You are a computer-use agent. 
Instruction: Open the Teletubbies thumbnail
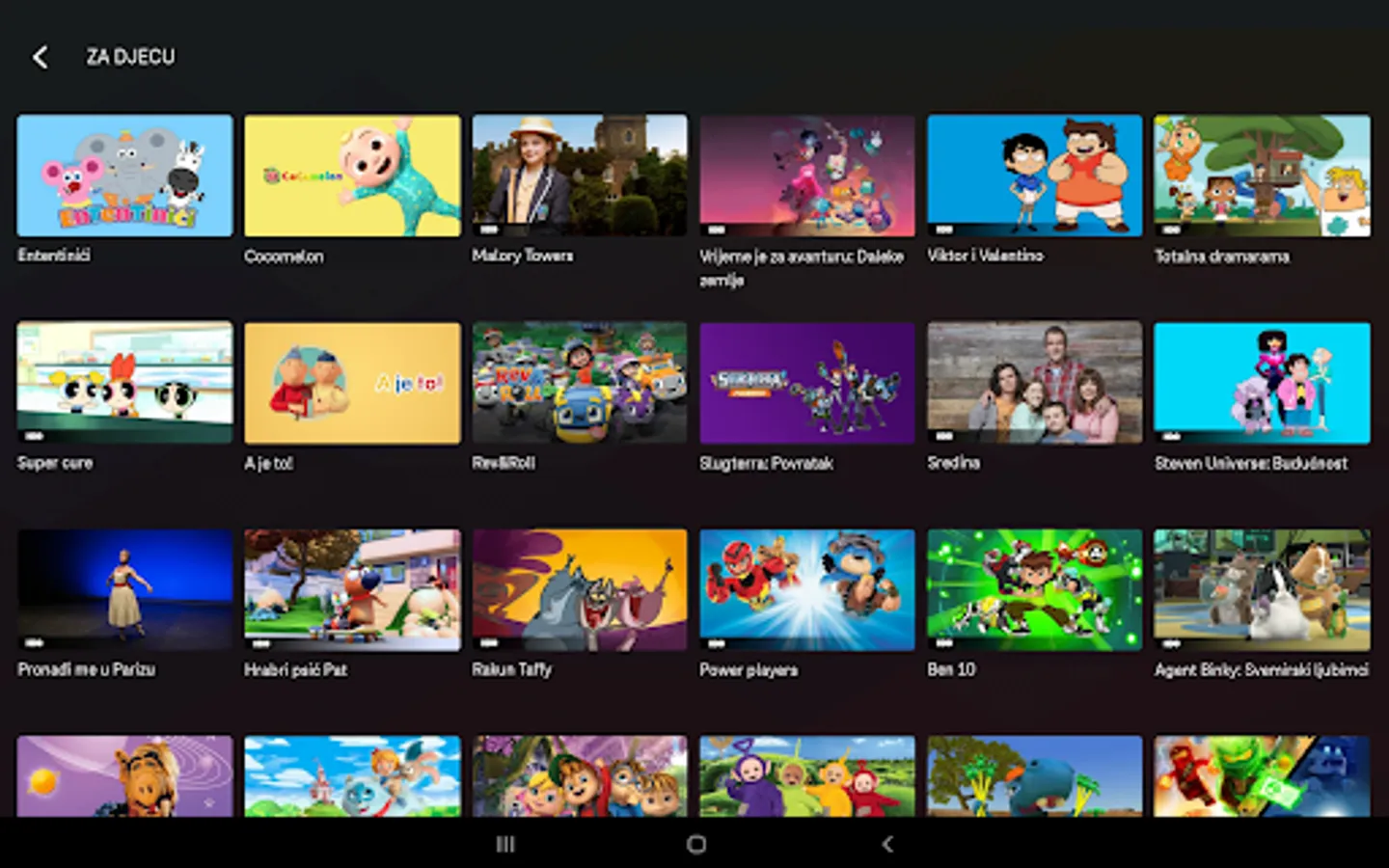[x=807, y=776]
